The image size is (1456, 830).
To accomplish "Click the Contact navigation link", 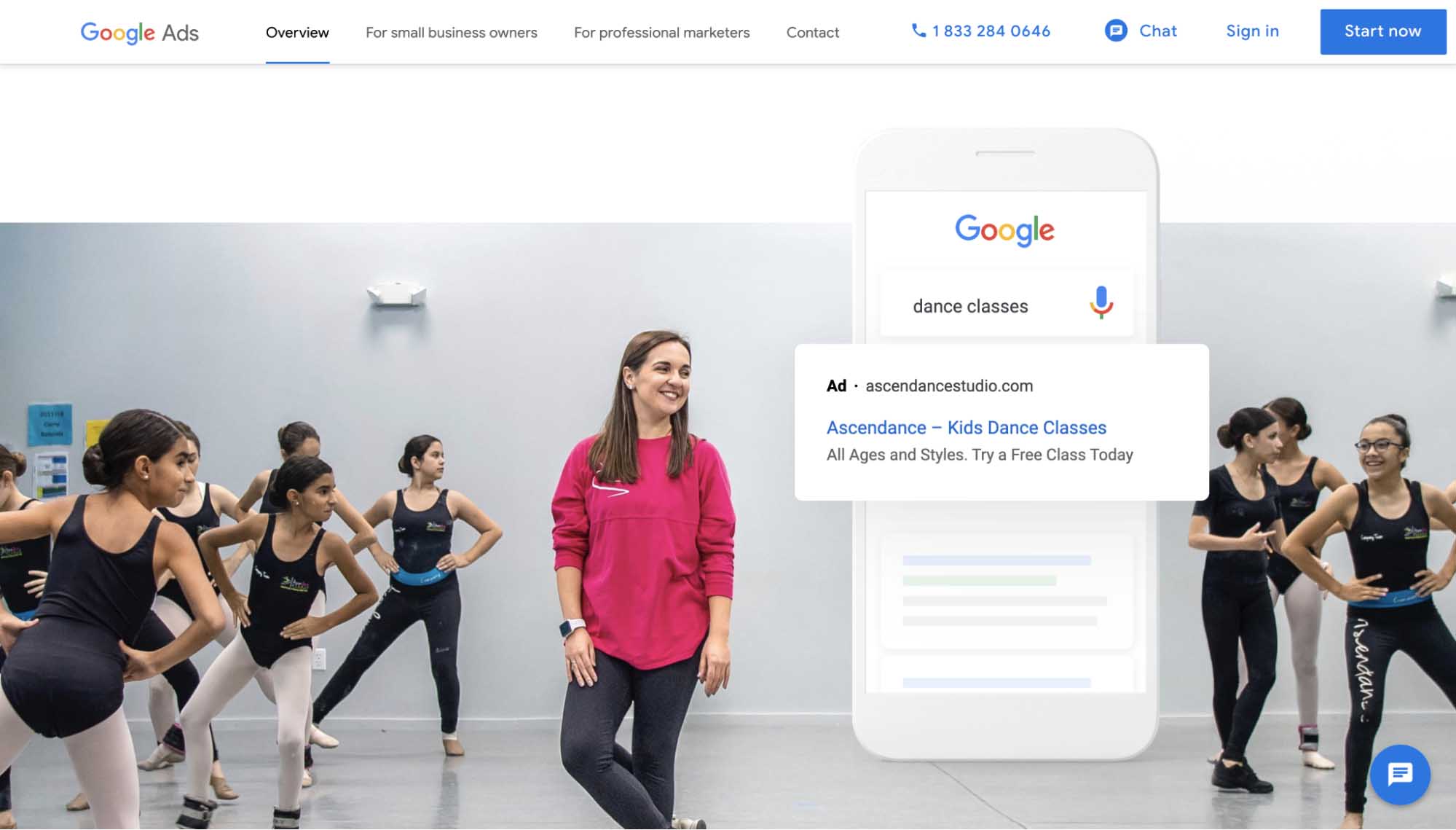I will 812,32.
